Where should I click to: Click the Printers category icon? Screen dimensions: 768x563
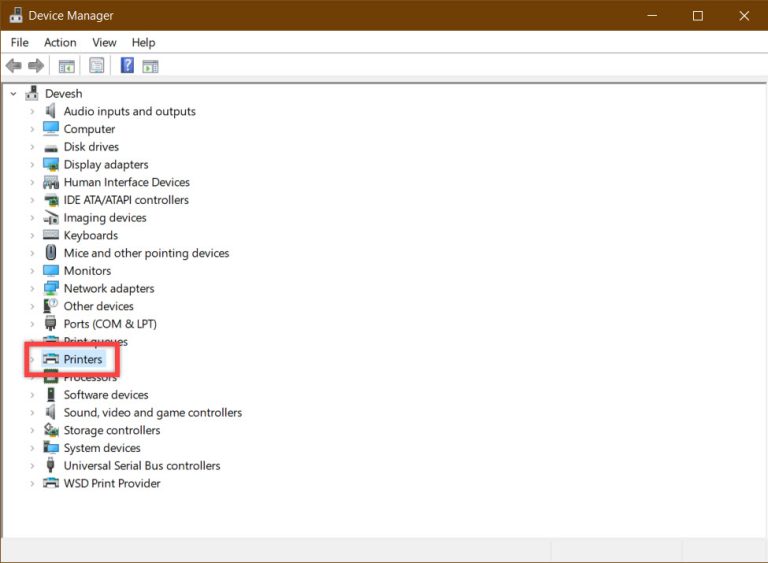point(50,359)
